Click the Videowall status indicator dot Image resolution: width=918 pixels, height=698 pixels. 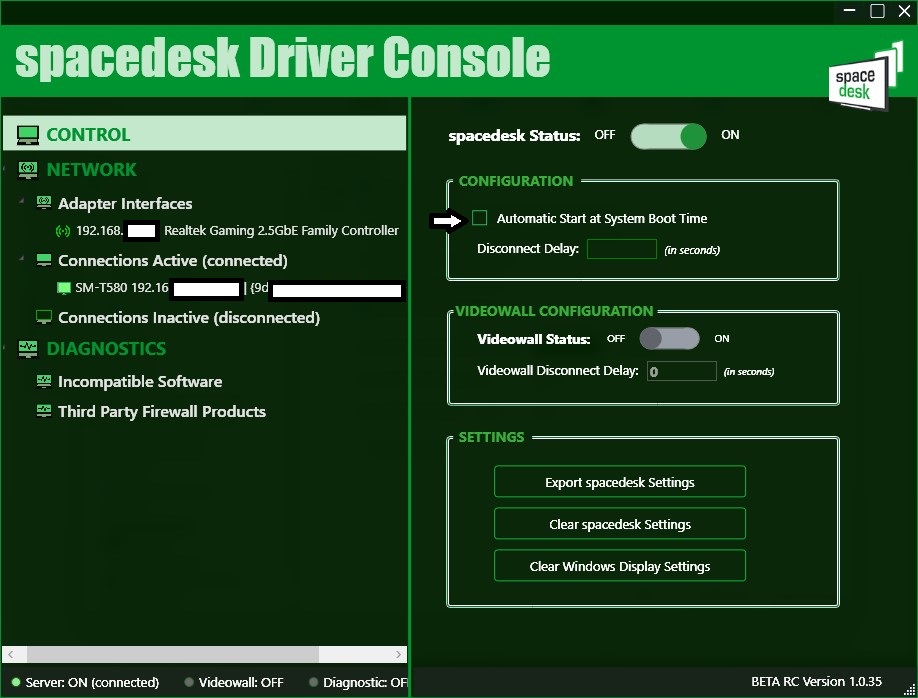coord(189,682)
